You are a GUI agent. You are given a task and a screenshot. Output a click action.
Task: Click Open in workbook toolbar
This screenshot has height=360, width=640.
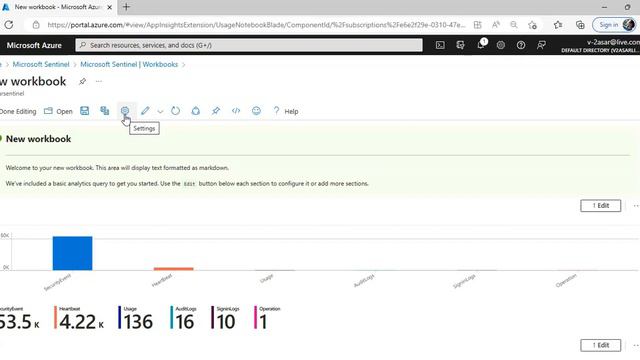click(58, 111)
